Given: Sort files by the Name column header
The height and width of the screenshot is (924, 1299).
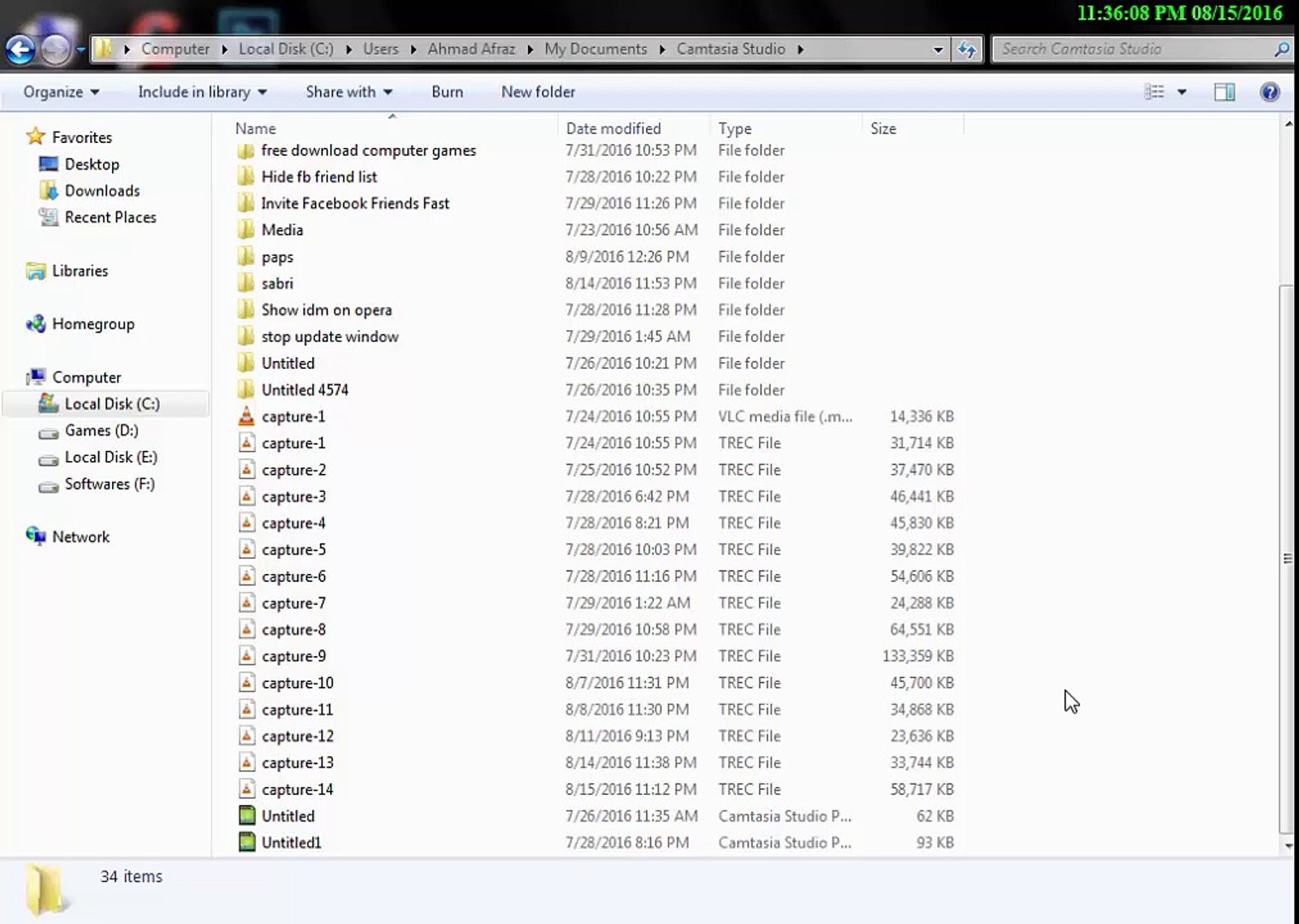Looking at the screenshot, I should coord(256,128).
